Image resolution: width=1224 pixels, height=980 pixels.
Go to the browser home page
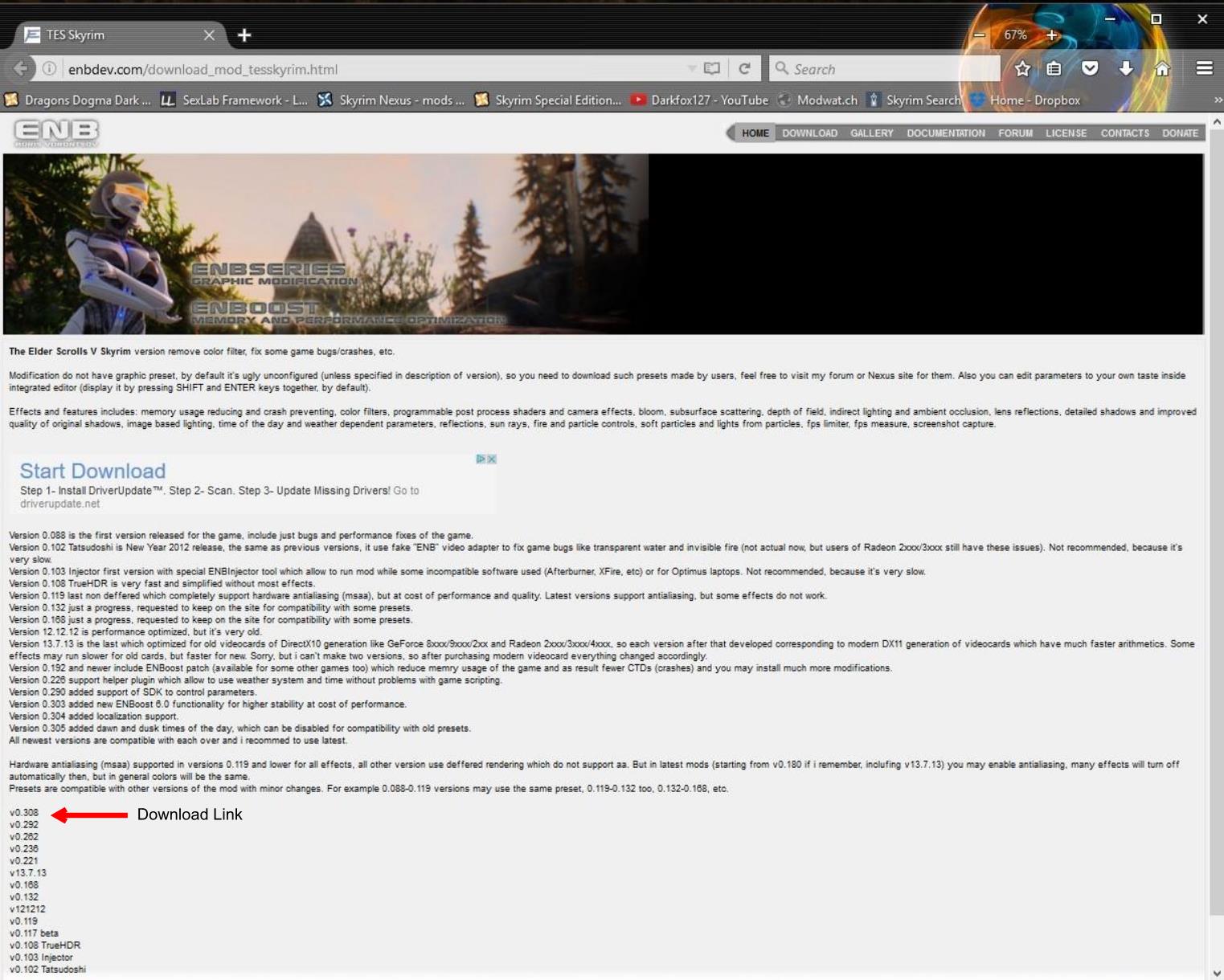point(1162,69)
